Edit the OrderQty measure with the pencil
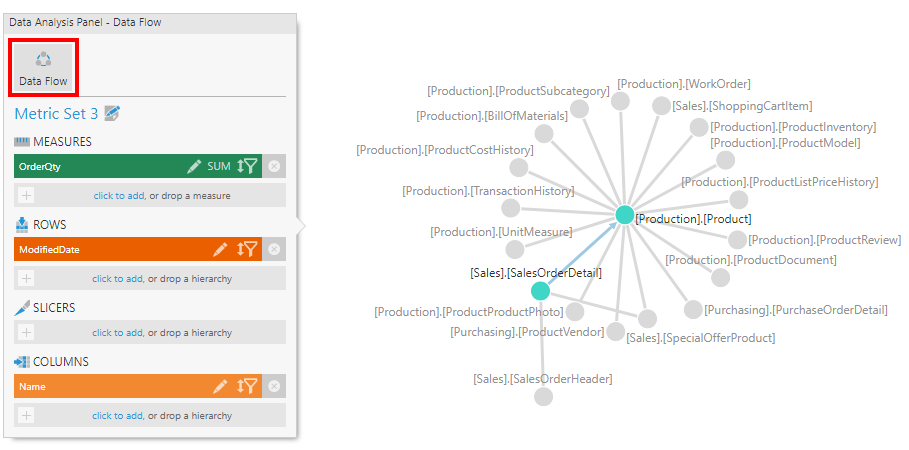Viewport: 909px width, 450px height. [194, 167]
